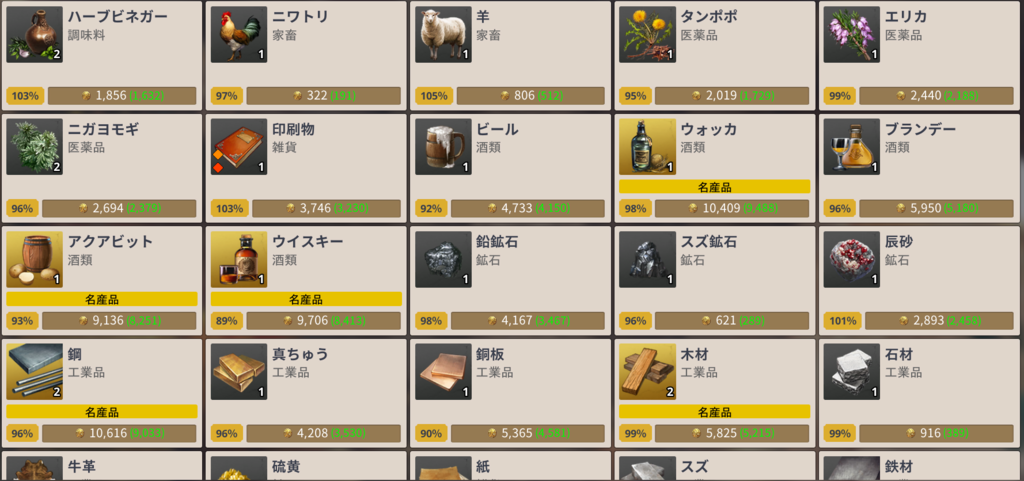Click the 名産品 banner under アクアビット

tap(102, 300)
